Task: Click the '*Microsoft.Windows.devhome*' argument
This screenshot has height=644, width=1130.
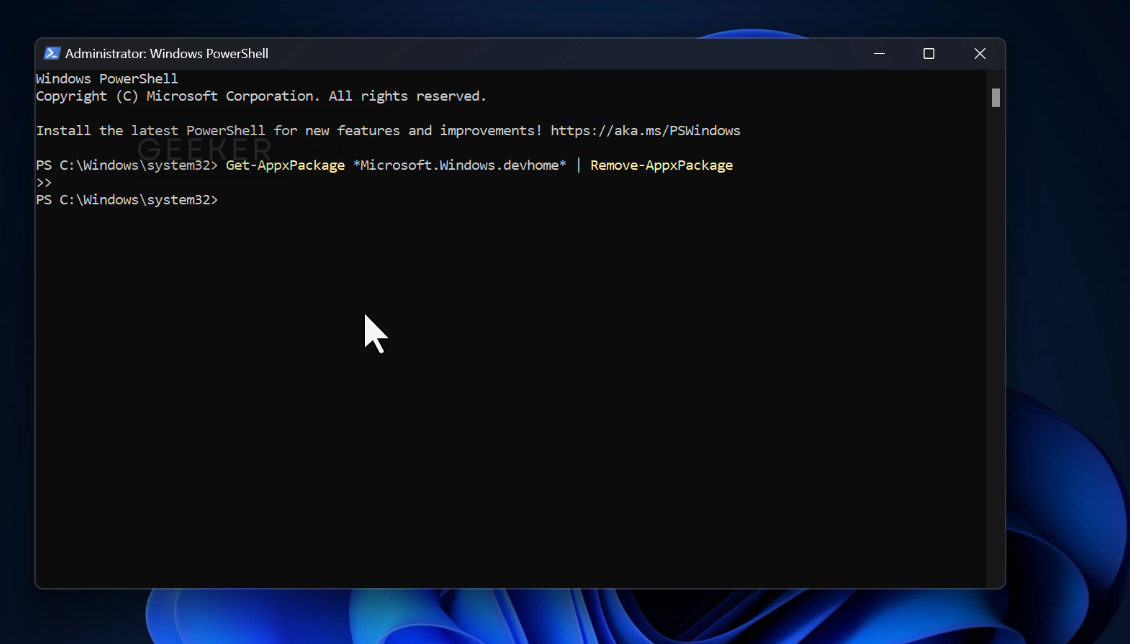Action: point(460,165)
